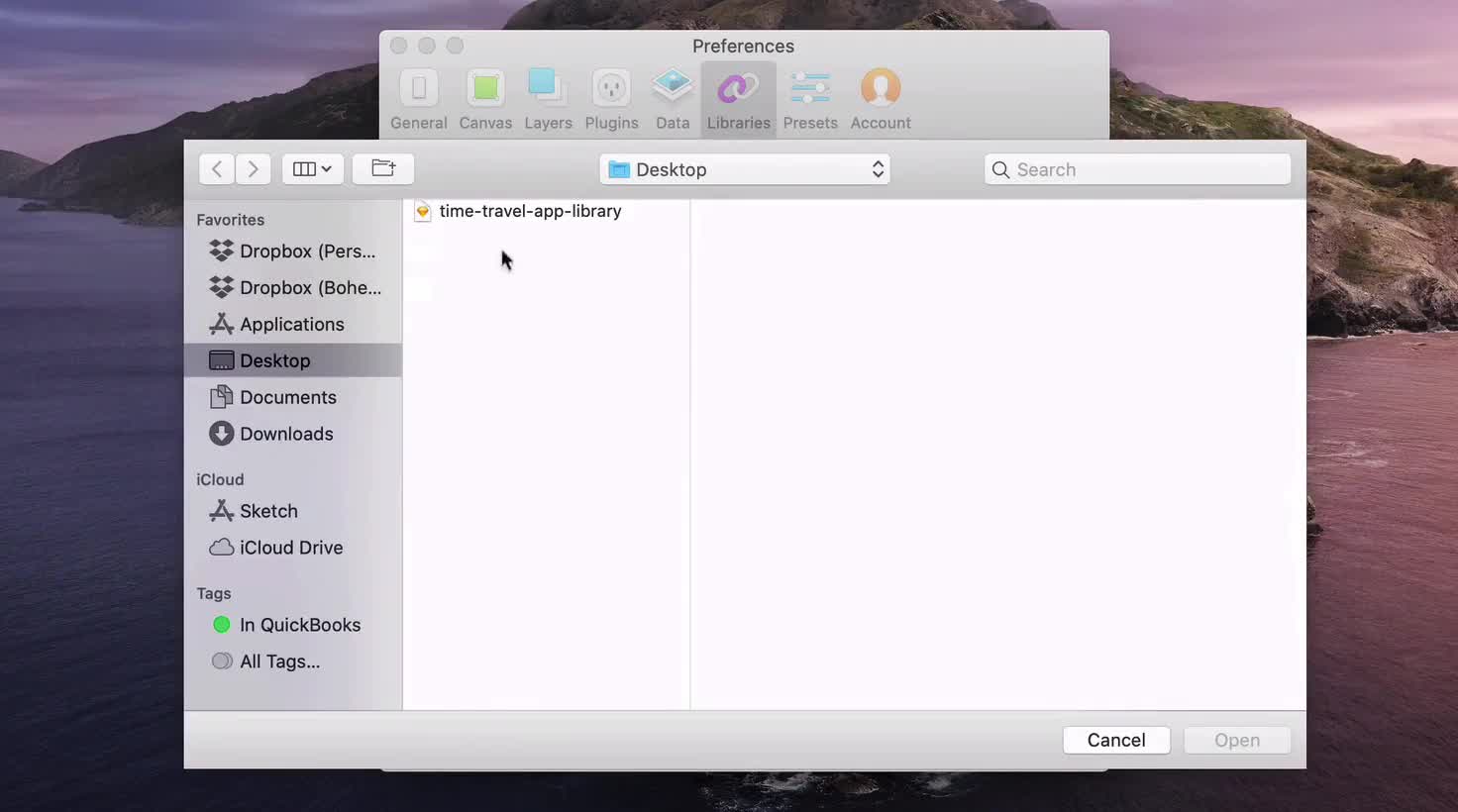Click the close button of Preferences window
The image size is (1458, 812).
tap(399, 46)
